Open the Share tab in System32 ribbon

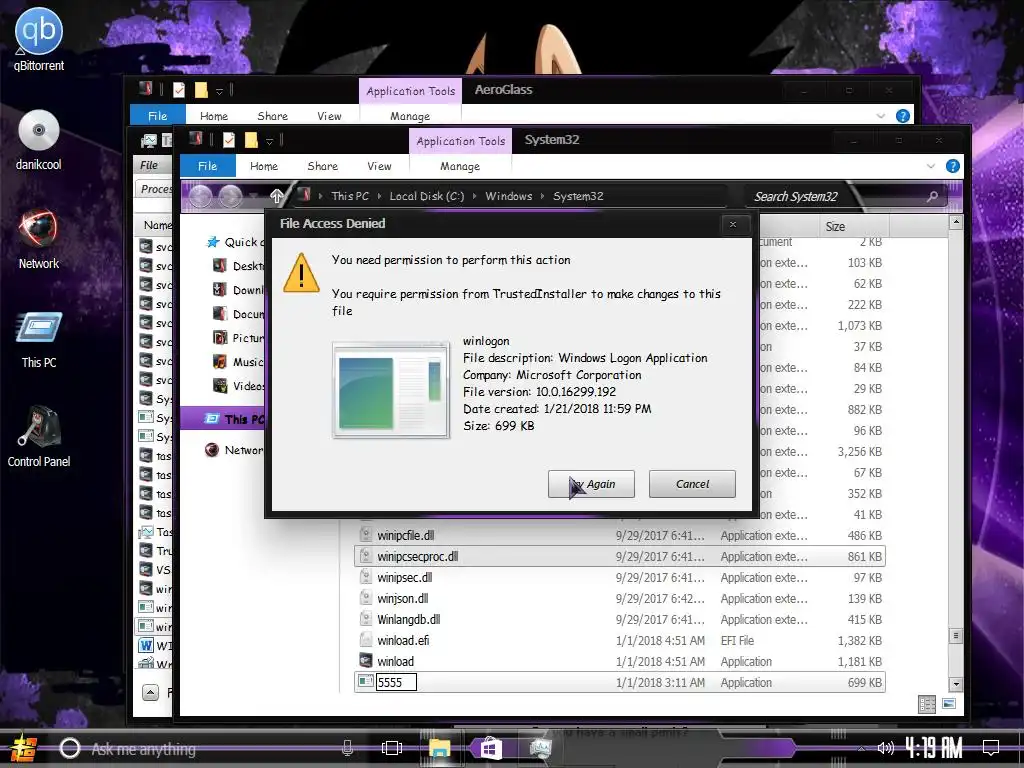323,166
